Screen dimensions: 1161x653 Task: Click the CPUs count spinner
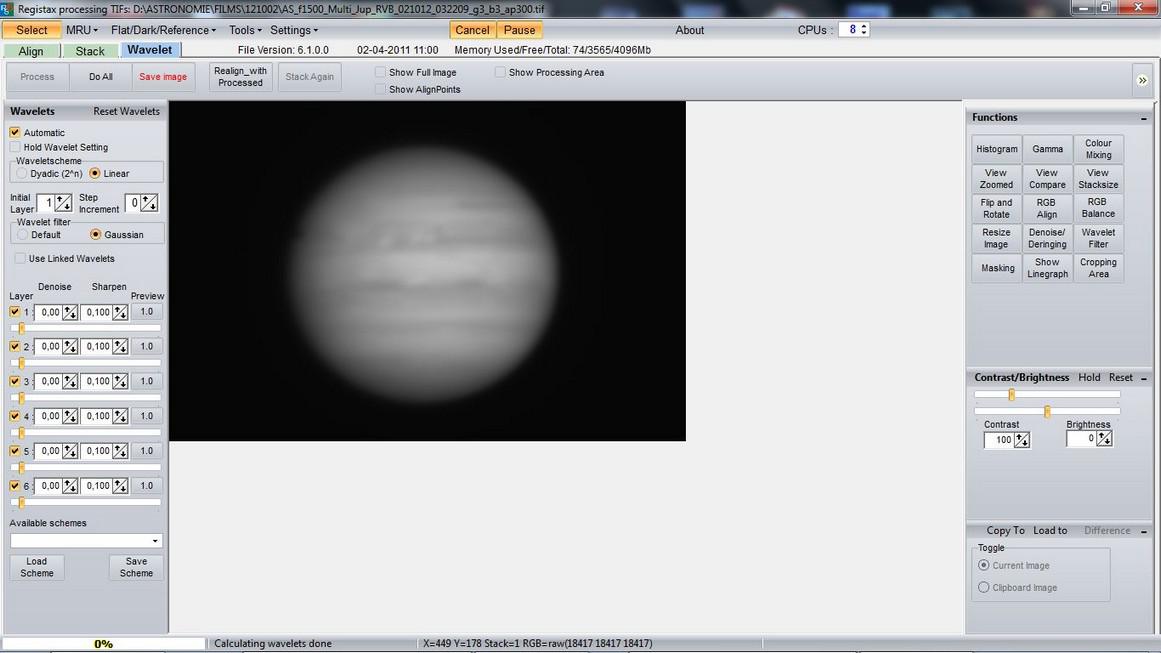click(863, 30)
